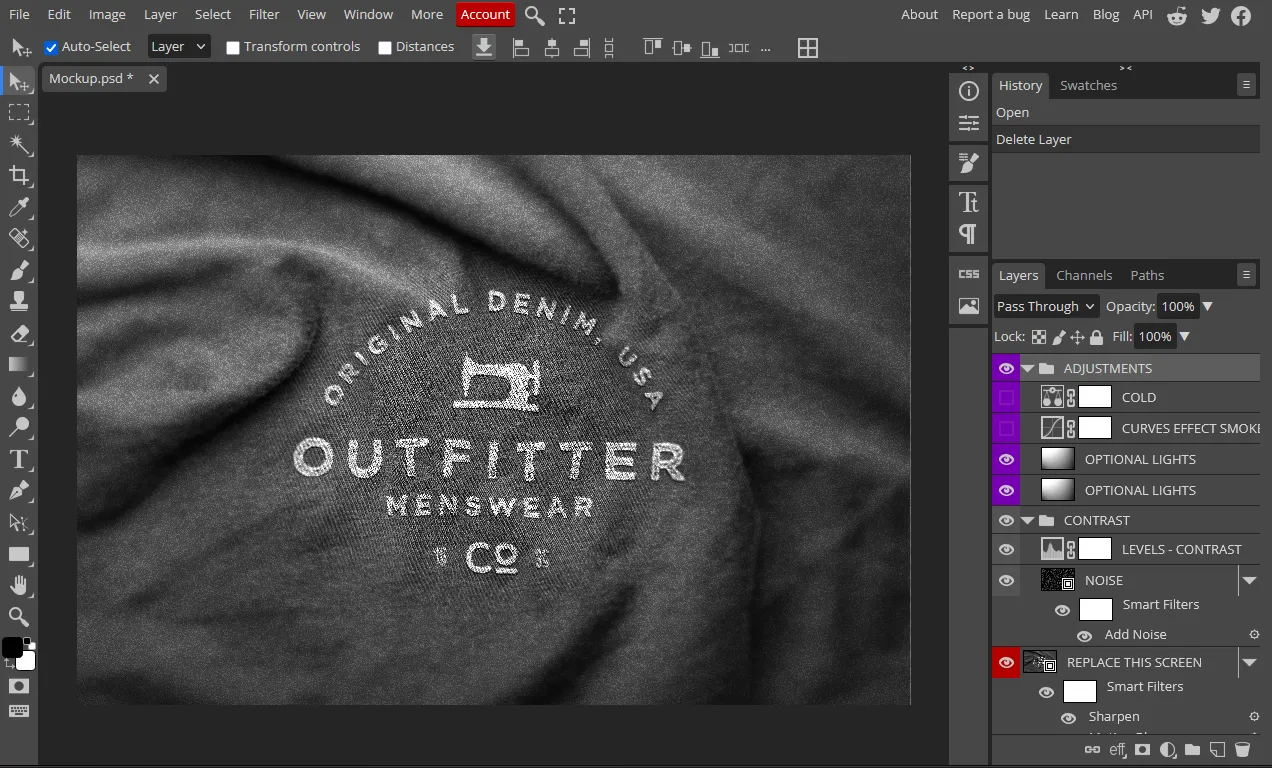Viewport: 1272px width, 768px height.
Task: Show the CURVES EFFECT SMOKE layer
Action: click(x=1006, y=428)
